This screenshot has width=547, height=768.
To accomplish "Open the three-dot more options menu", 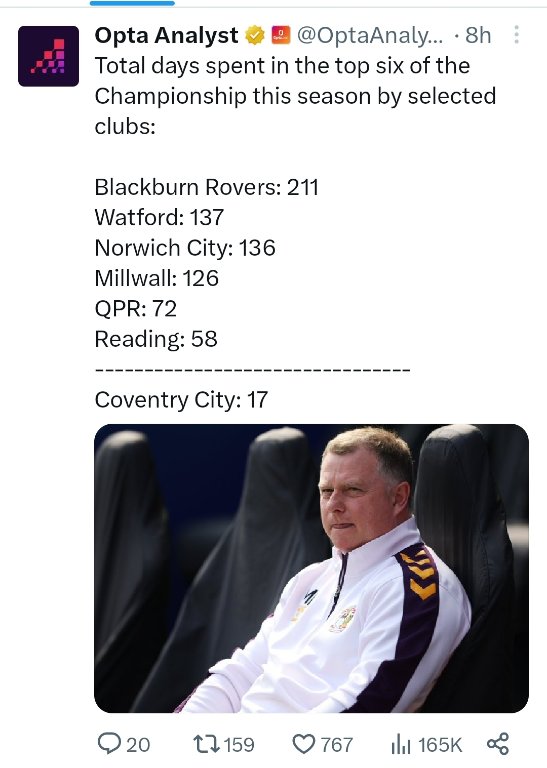I will [x=516, y=35].
